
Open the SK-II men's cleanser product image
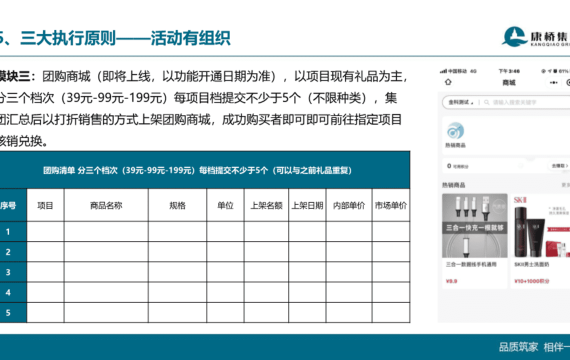click(541, 225)
